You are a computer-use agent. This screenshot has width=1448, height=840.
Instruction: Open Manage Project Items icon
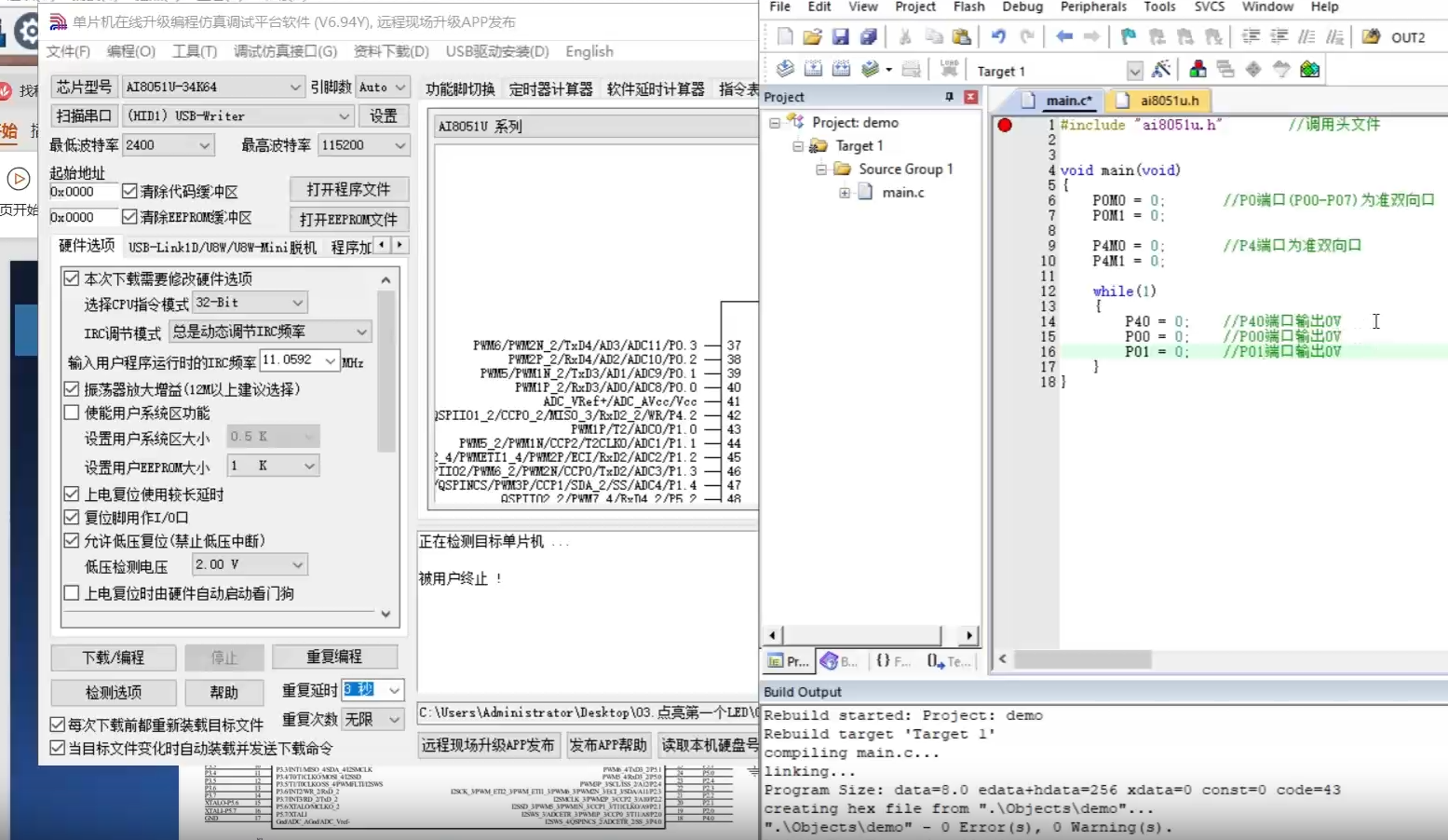click(x=1198, y=69)
